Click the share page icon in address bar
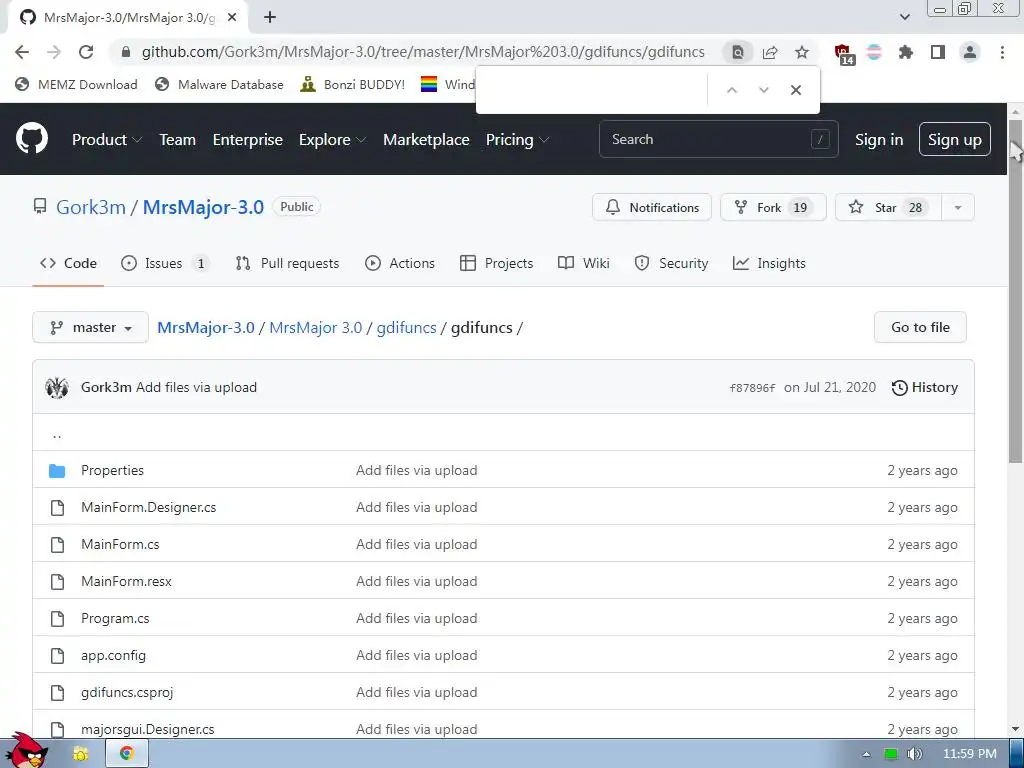 (770, 52)
